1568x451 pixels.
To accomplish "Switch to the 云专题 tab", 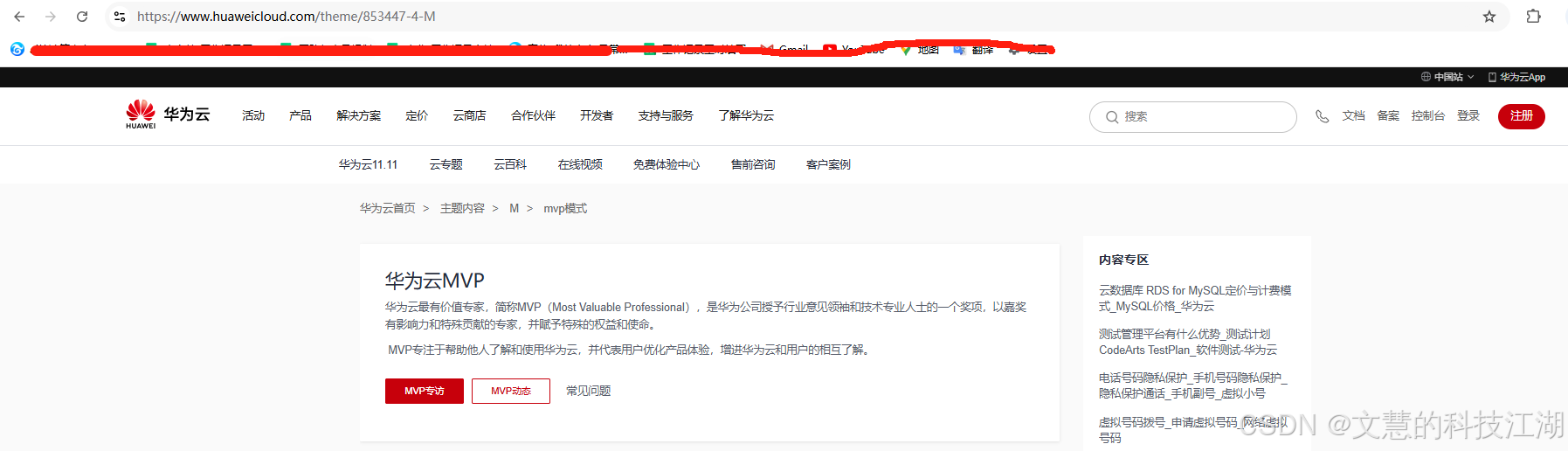I will pos(446,164).
